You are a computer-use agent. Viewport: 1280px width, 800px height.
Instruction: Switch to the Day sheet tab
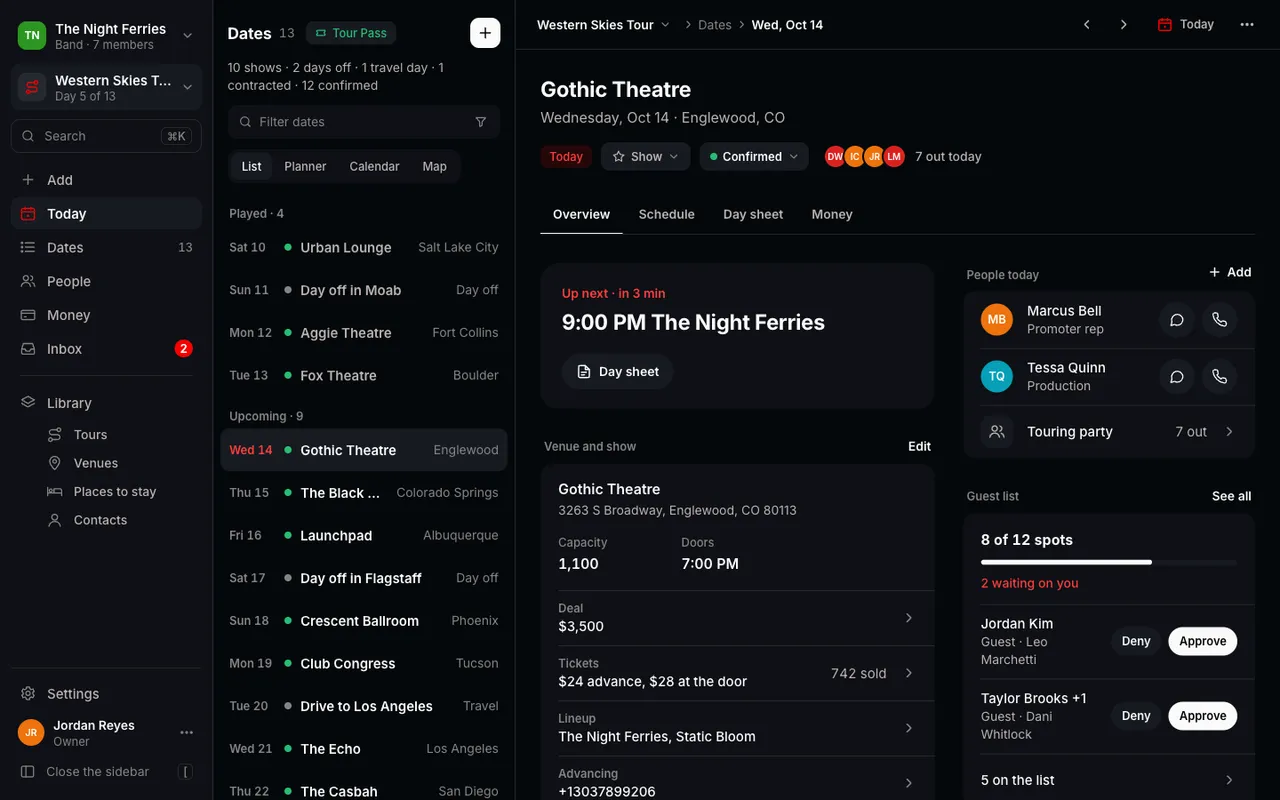click(x=753, y=215)
